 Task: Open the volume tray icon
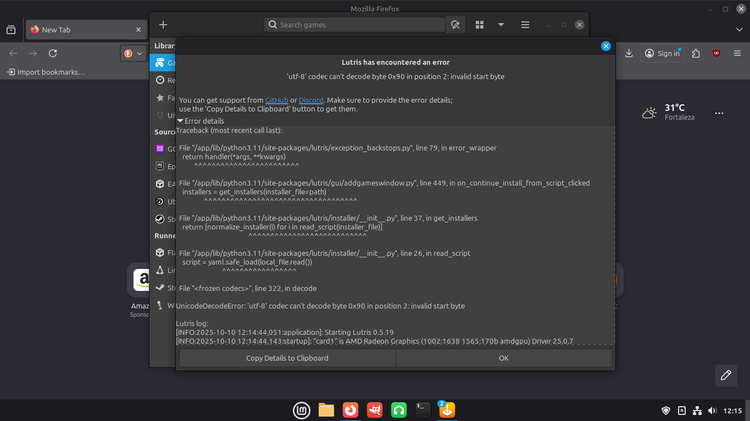click(x=712, y=410)
